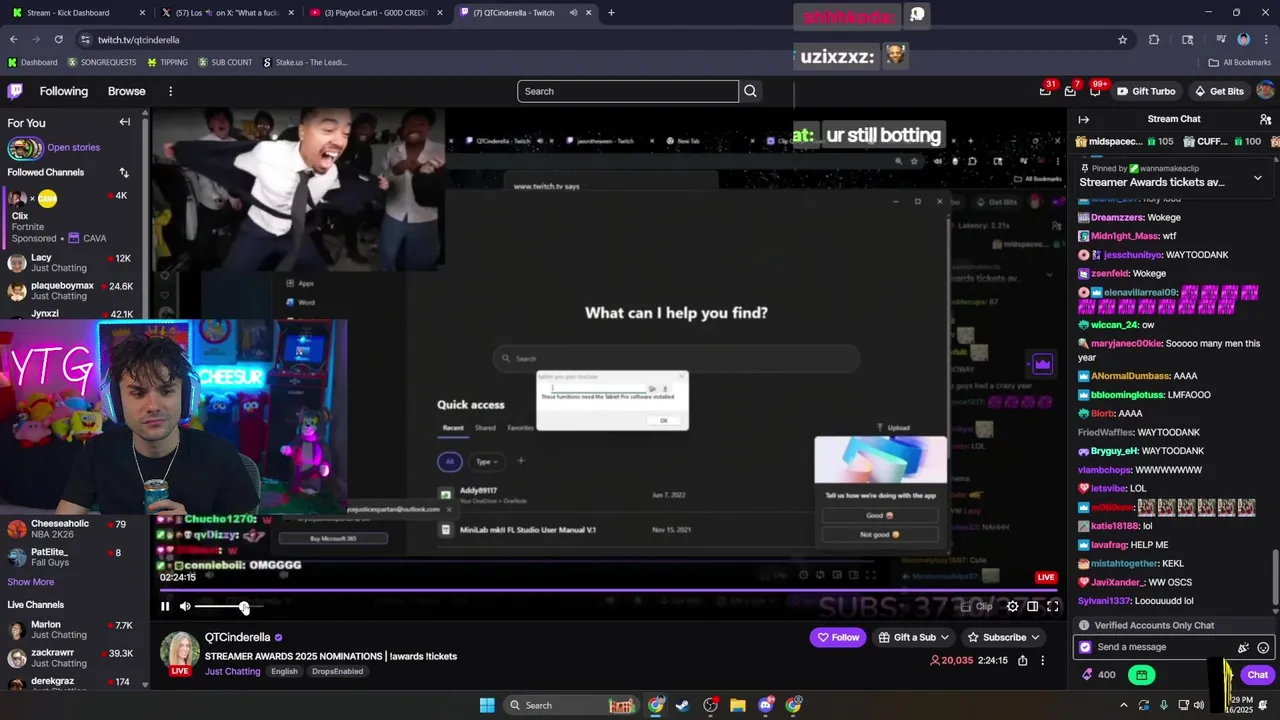Image resolution: width=1280 pixels, height=720 pixels.
Task: Expand Show More followed channels
Action: (31, 582)
